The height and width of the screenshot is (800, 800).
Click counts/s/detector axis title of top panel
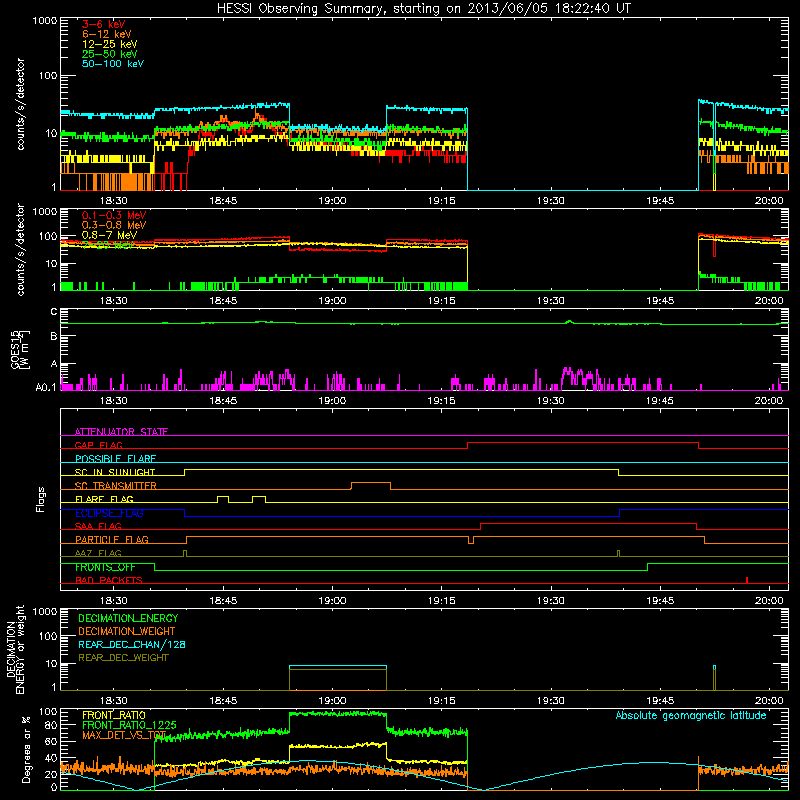point(21,104)
